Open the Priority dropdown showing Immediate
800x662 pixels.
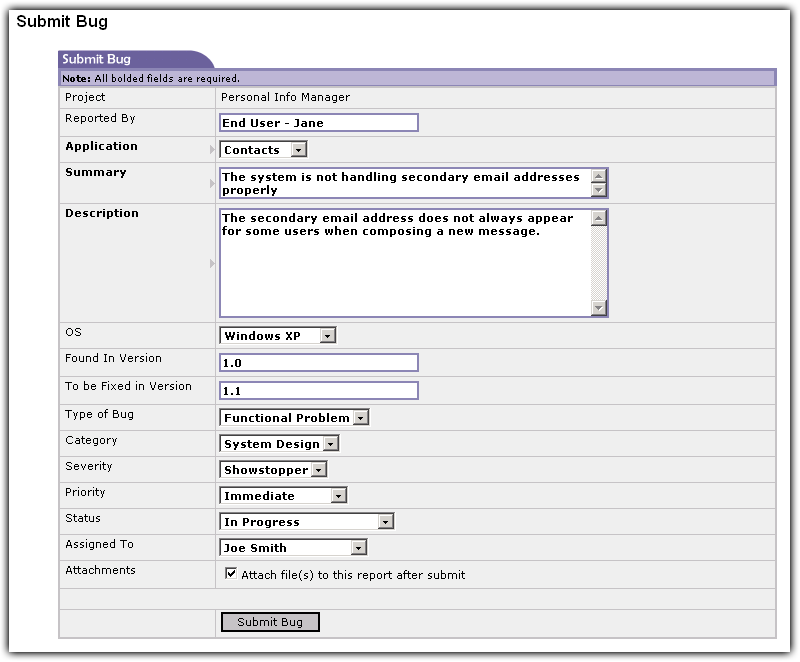pos(339,496)
